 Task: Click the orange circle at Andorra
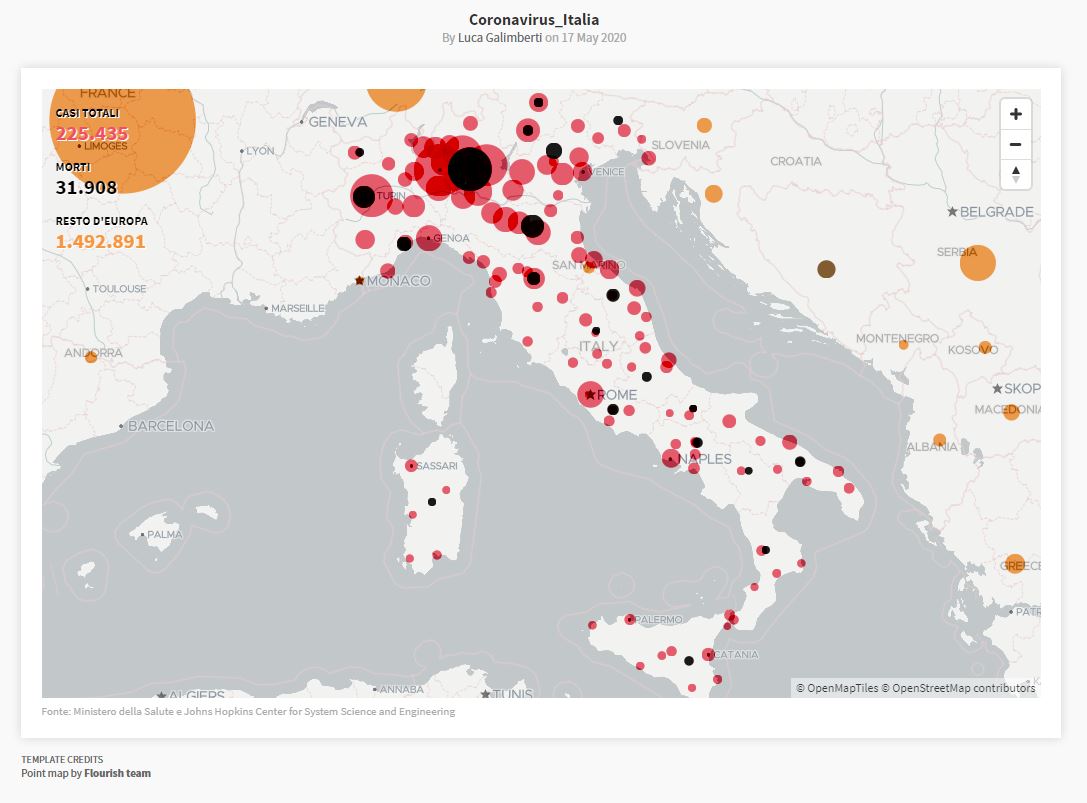[x=91, y=356]
